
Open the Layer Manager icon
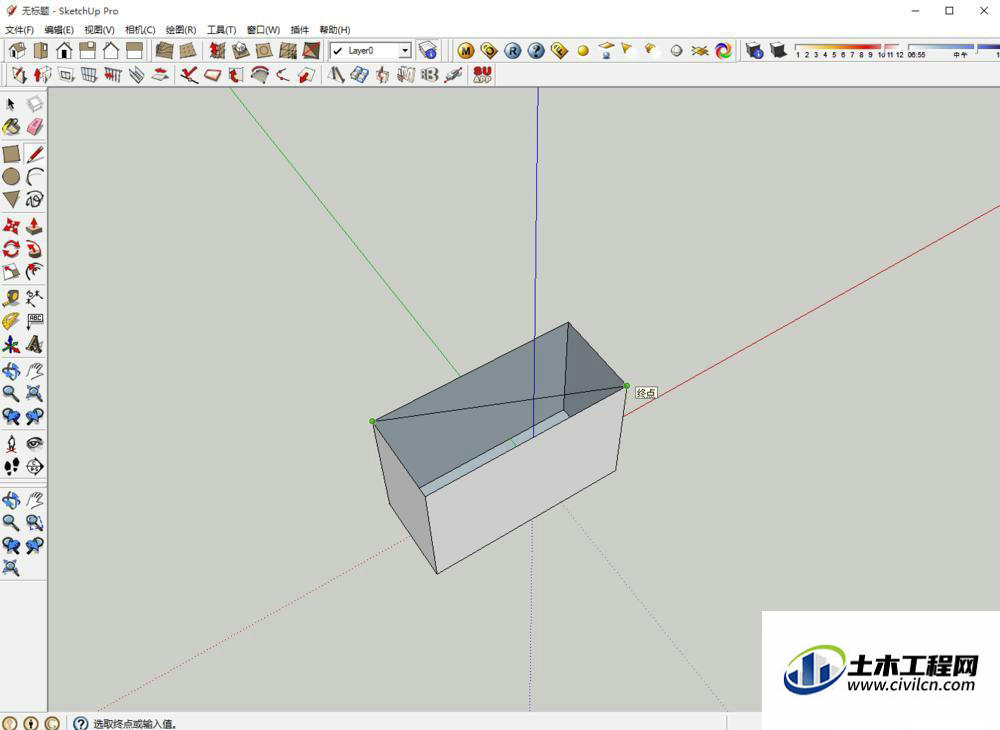click(x=428, y=50)
